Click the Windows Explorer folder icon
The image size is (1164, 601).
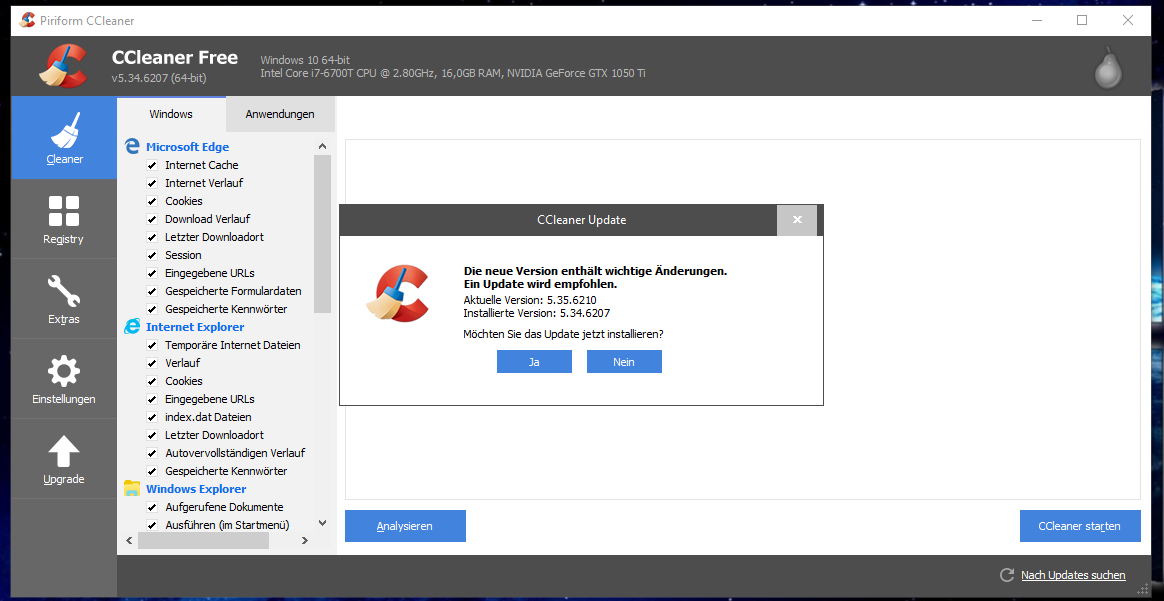pos(132,488)
